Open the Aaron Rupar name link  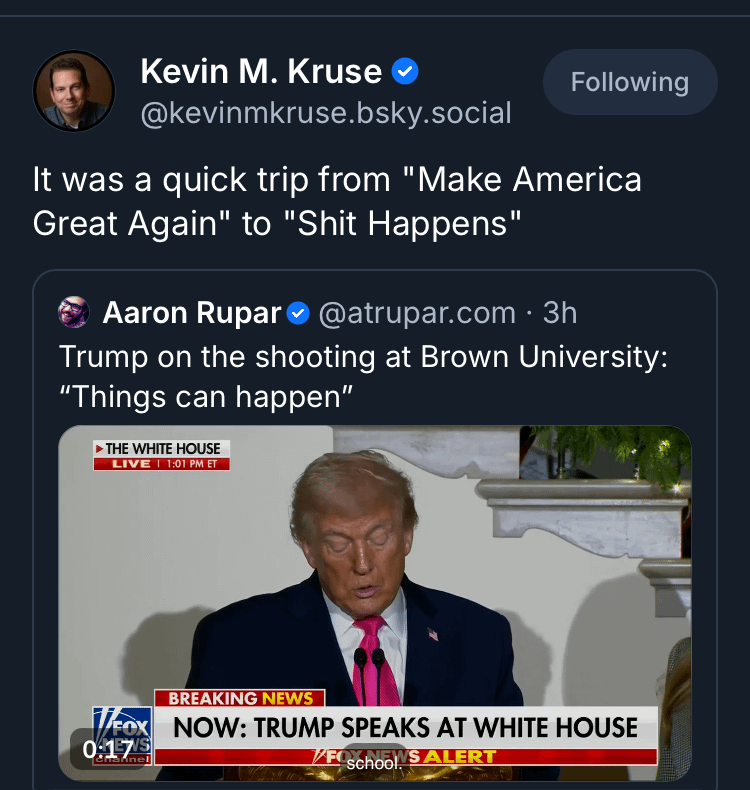tap(192, 313)
